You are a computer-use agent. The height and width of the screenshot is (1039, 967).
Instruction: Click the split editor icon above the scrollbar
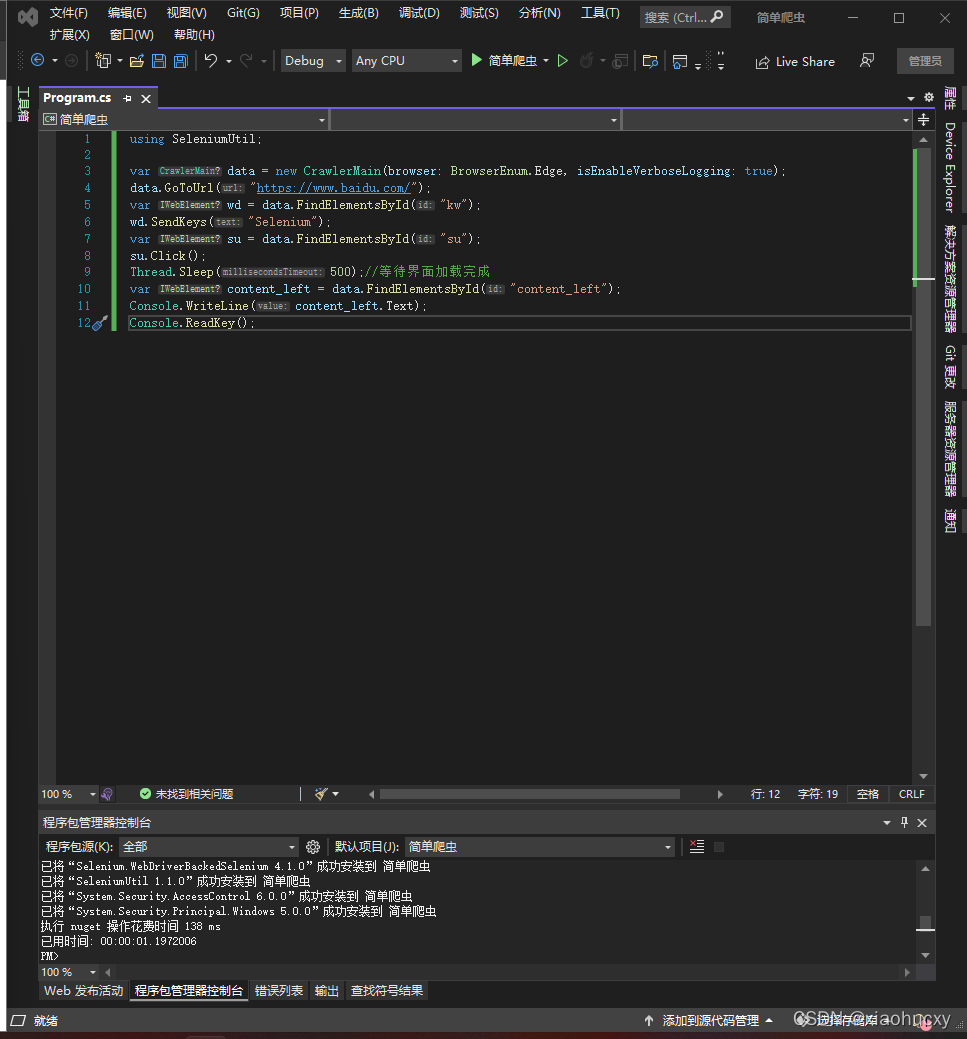tap(923, 120)
